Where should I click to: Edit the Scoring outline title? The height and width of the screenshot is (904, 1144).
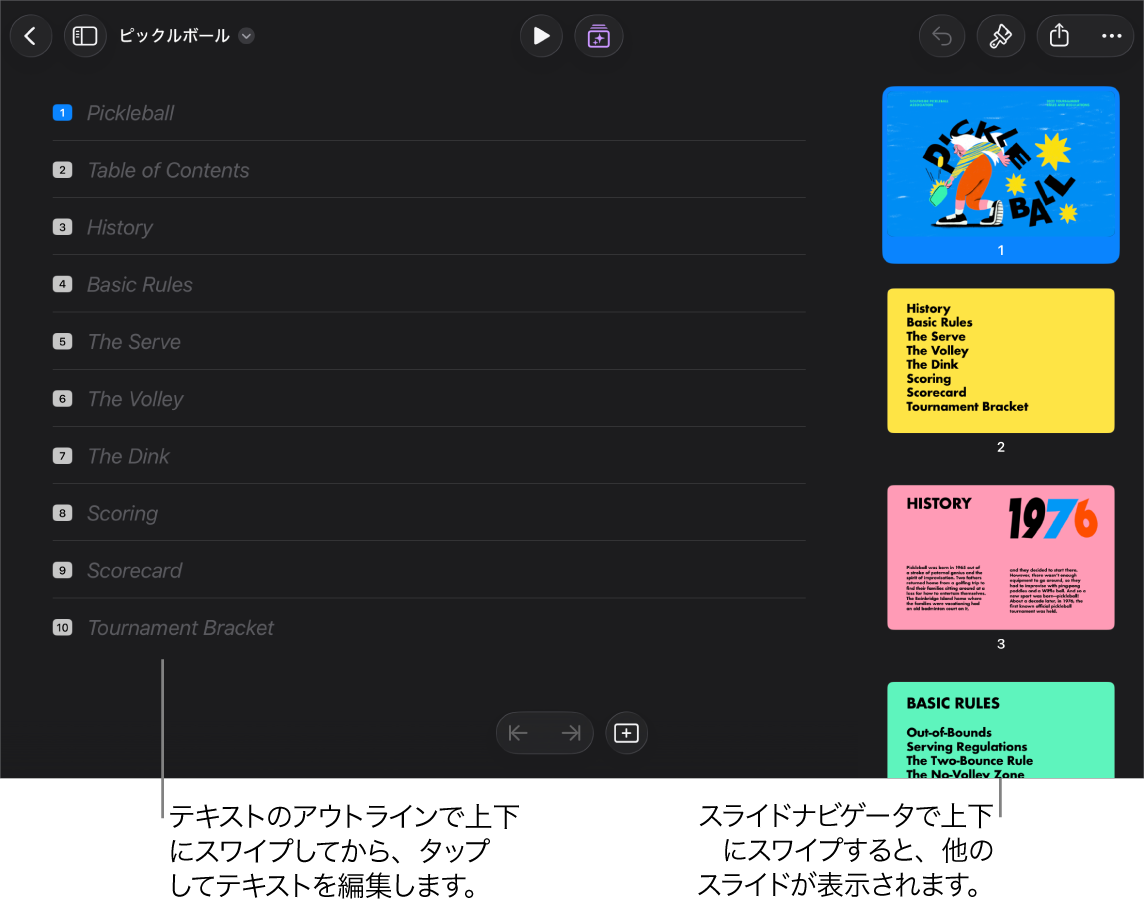click(123, 514)
